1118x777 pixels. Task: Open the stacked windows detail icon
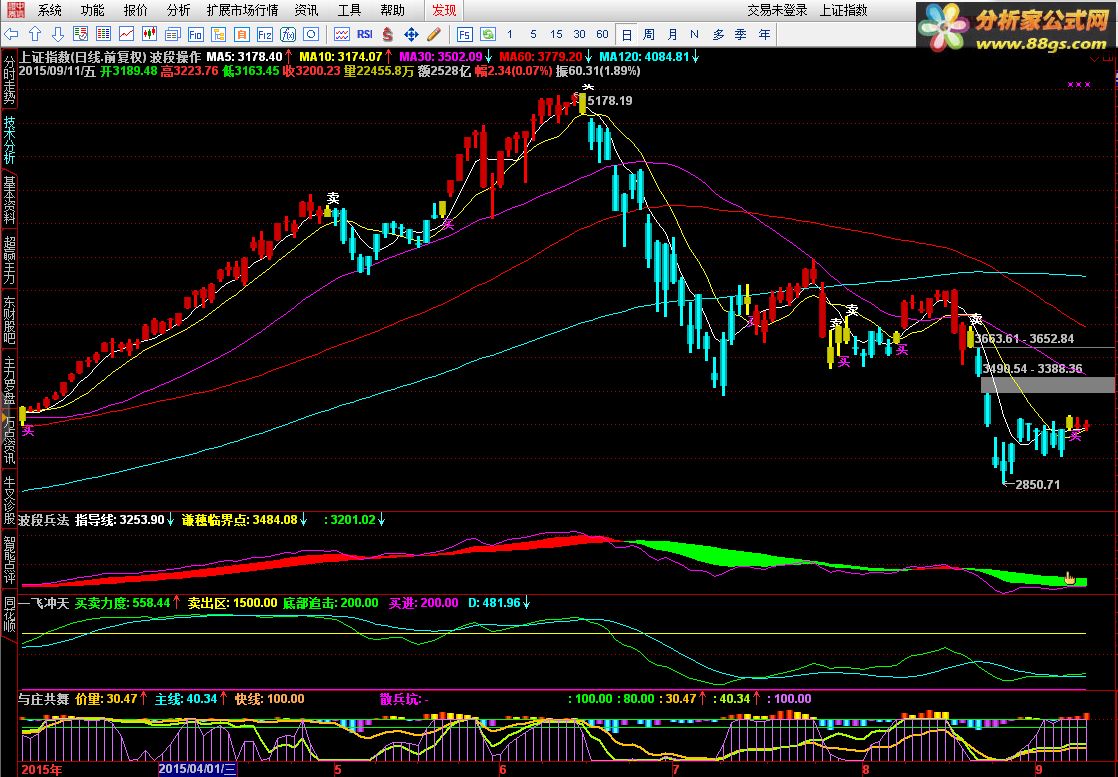(x=173, y=34)
